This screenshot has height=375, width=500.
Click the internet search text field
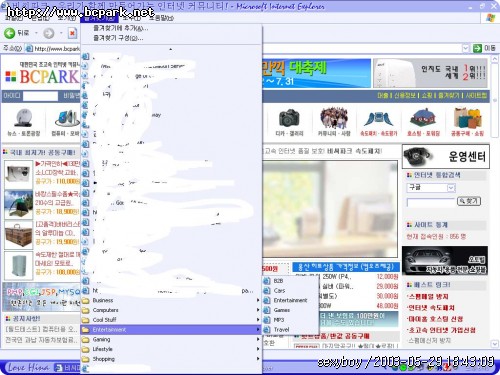pyautogui.click(x=431, y=202)
